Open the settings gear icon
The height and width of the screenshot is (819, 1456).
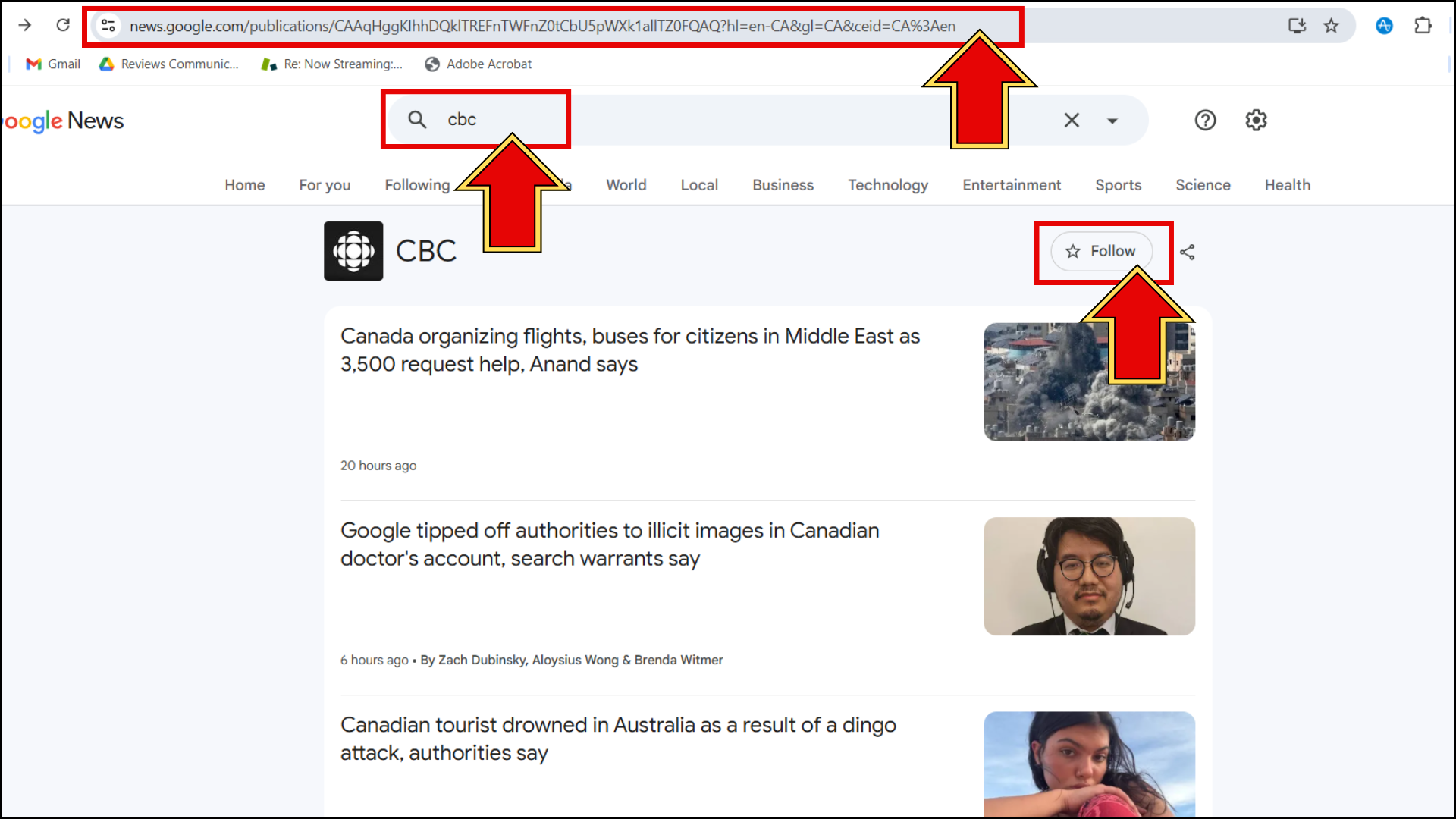click(x=1256, y=120)
